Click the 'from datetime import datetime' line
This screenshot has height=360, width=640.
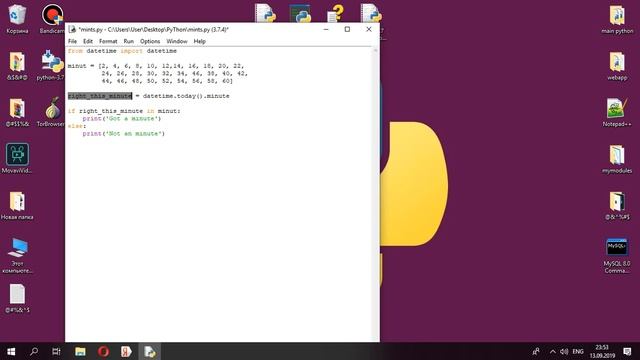(x=122, y=51)
